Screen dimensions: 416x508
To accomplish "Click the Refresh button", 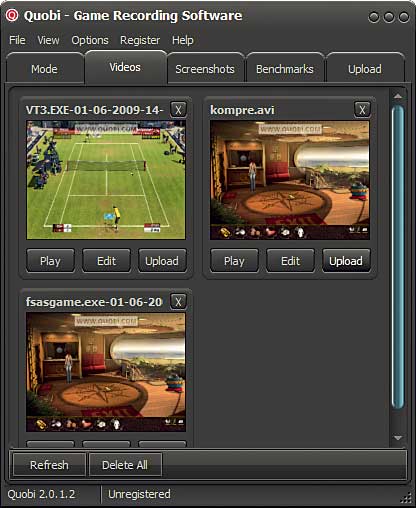I will (x=49, y=465).
